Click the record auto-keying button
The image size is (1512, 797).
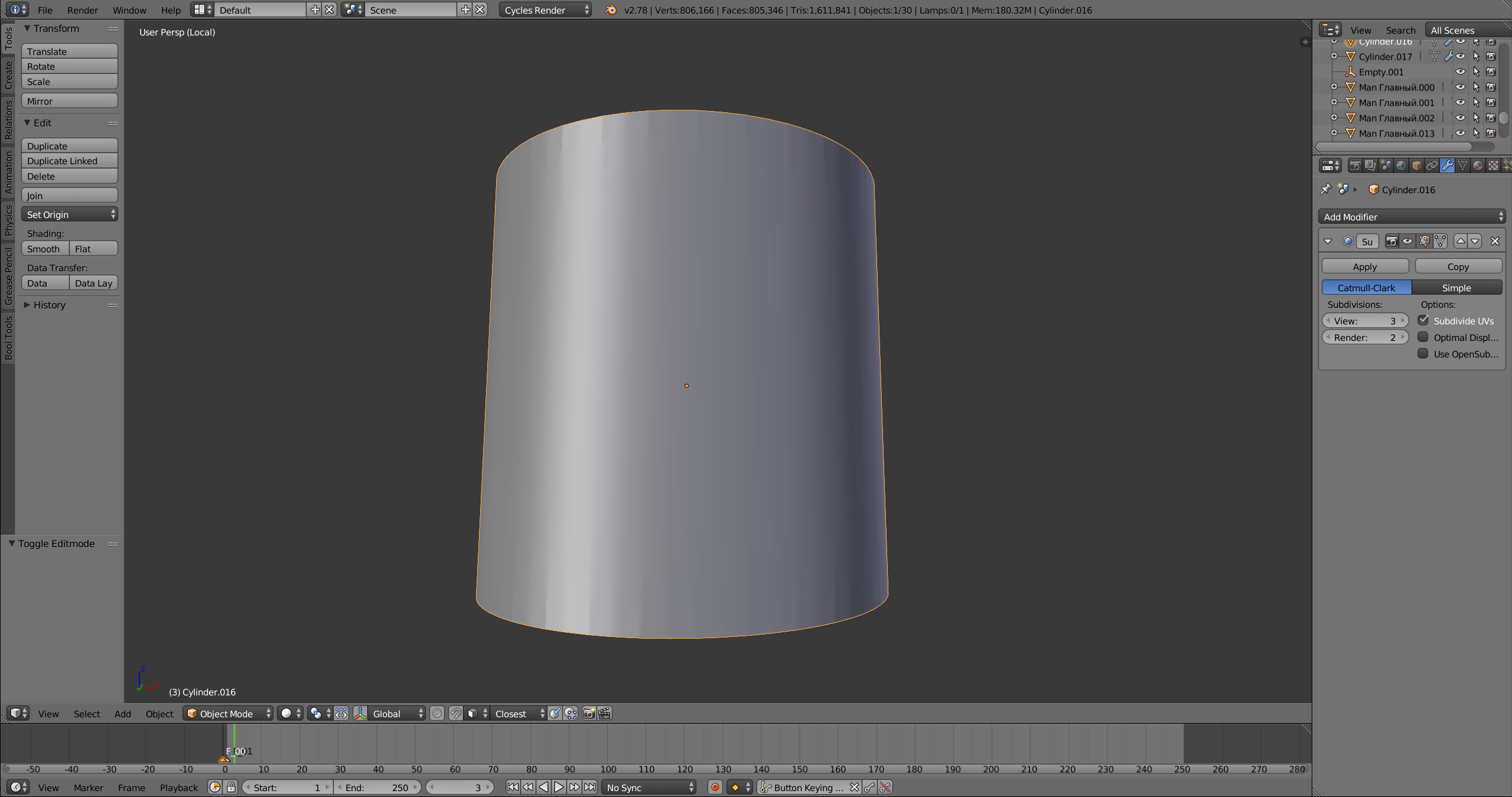point(715,788)
